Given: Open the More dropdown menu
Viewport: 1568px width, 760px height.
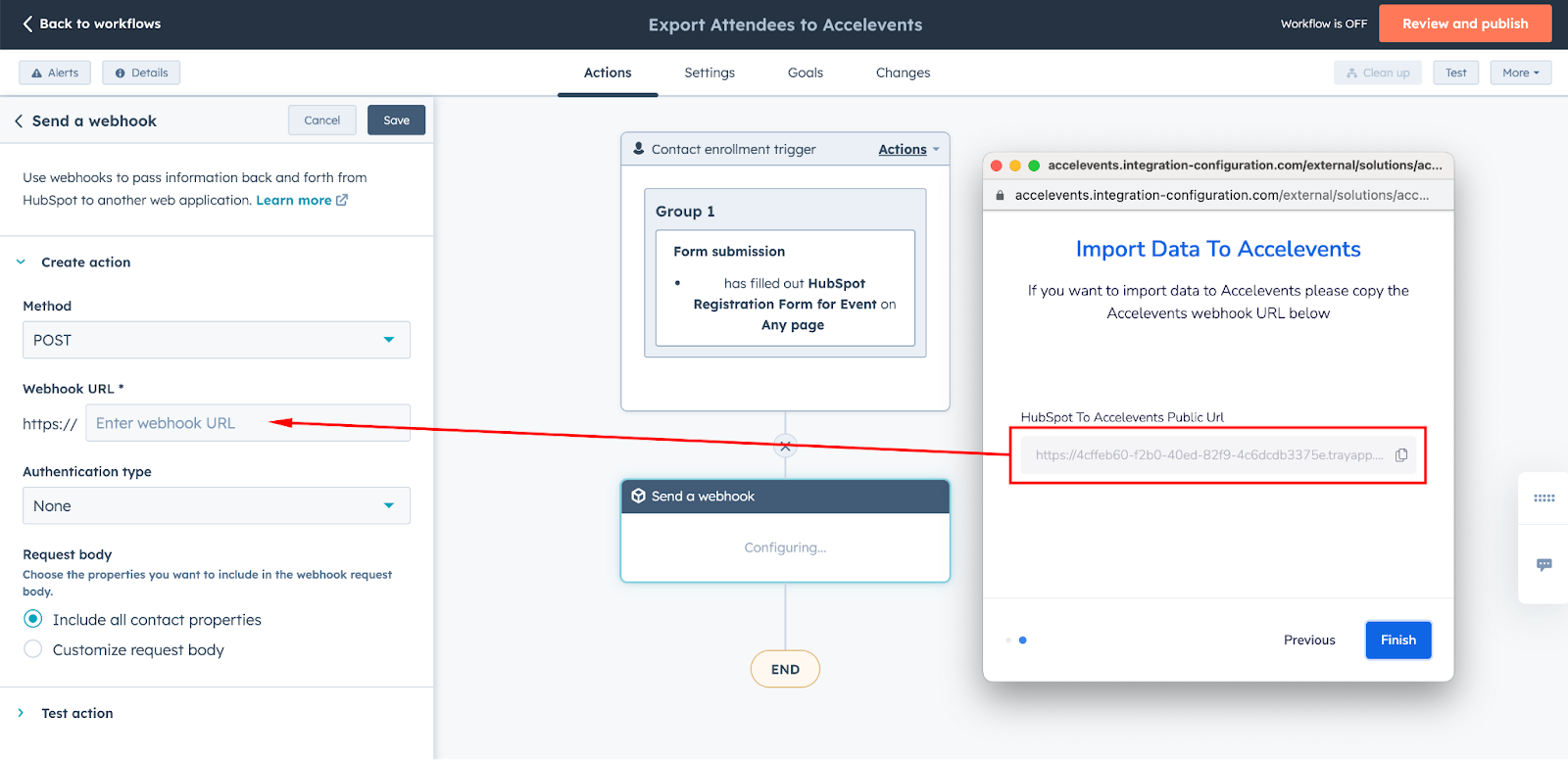Looking at the screenshot, I should 1521,72.
